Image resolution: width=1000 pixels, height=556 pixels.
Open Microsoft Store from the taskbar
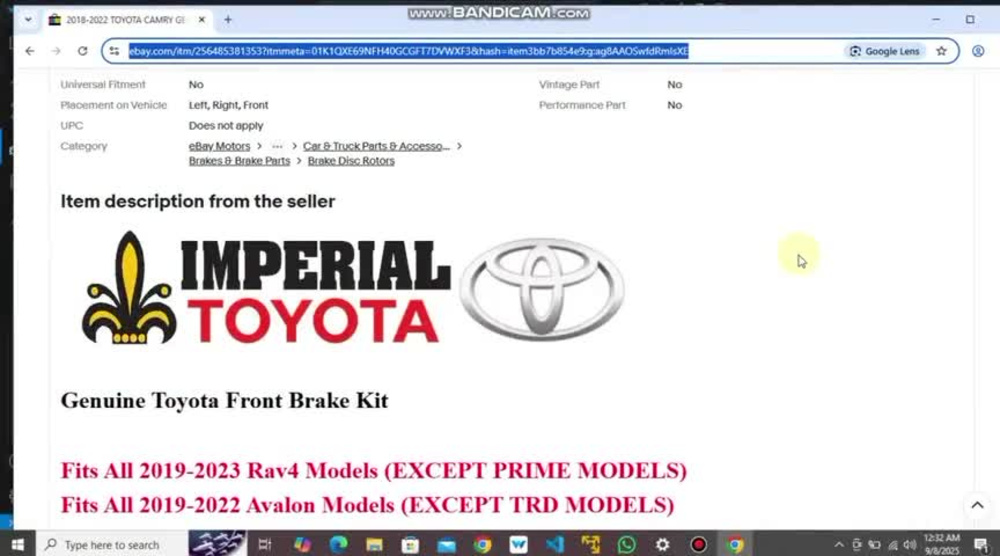410,545
